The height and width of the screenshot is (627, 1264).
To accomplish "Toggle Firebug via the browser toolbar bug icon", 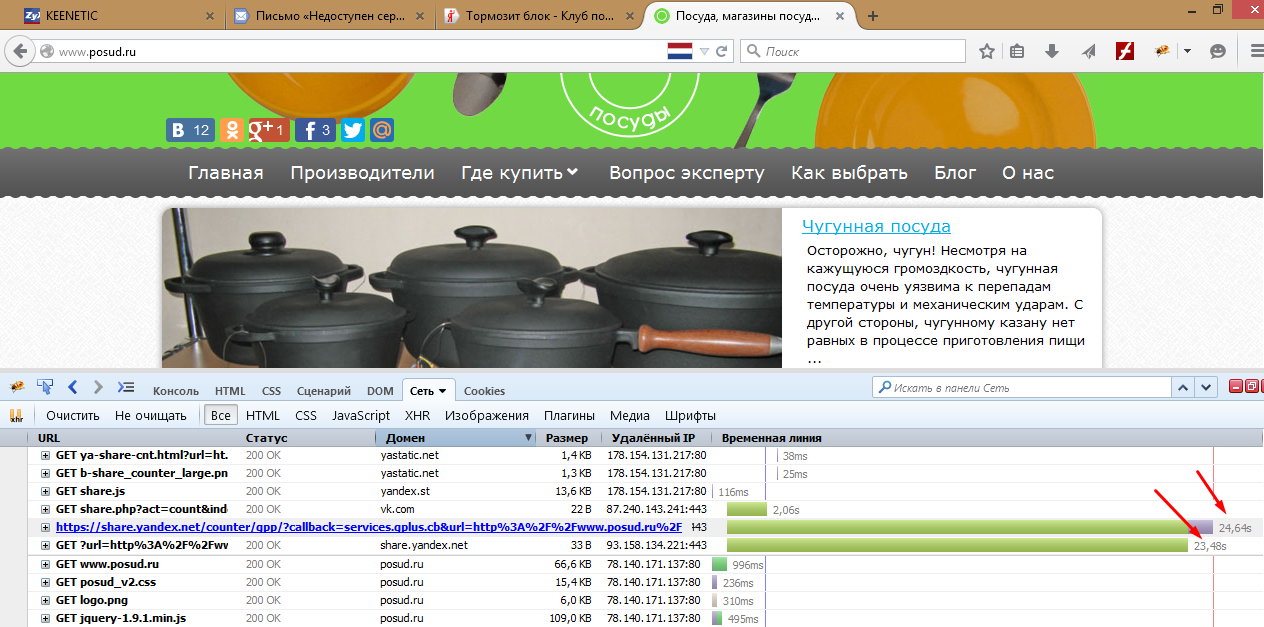I will point(1162,51).
